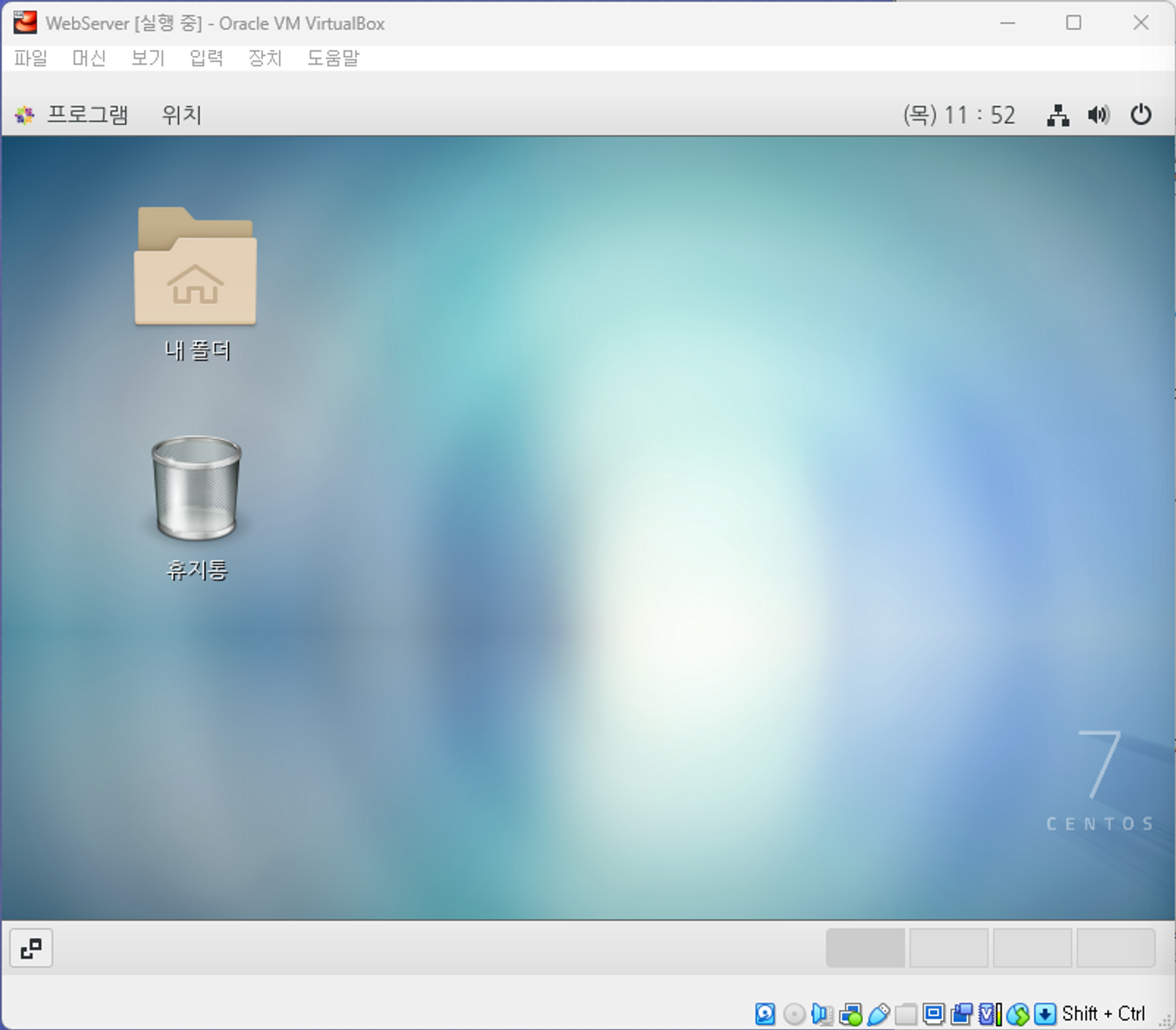Screen dimensions: 1176x1030
Task: Open the 프로그램 applications menu
Action: click(x=87, y=115)
